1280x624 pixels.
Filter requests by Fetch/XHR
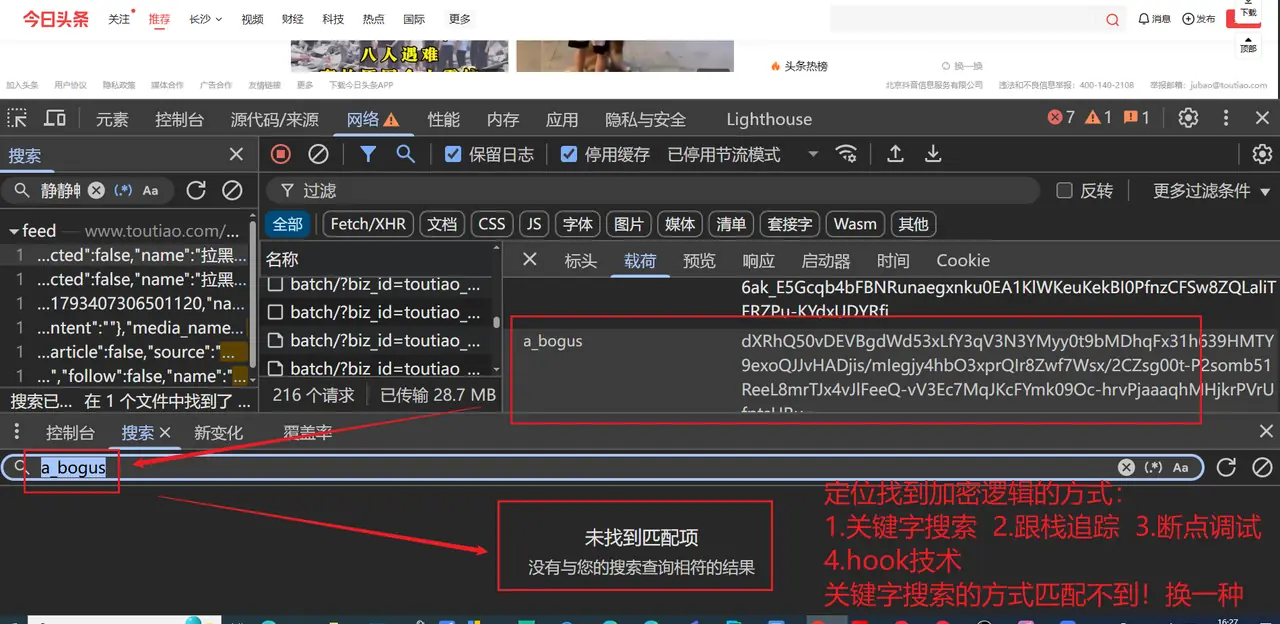point(368,224)
